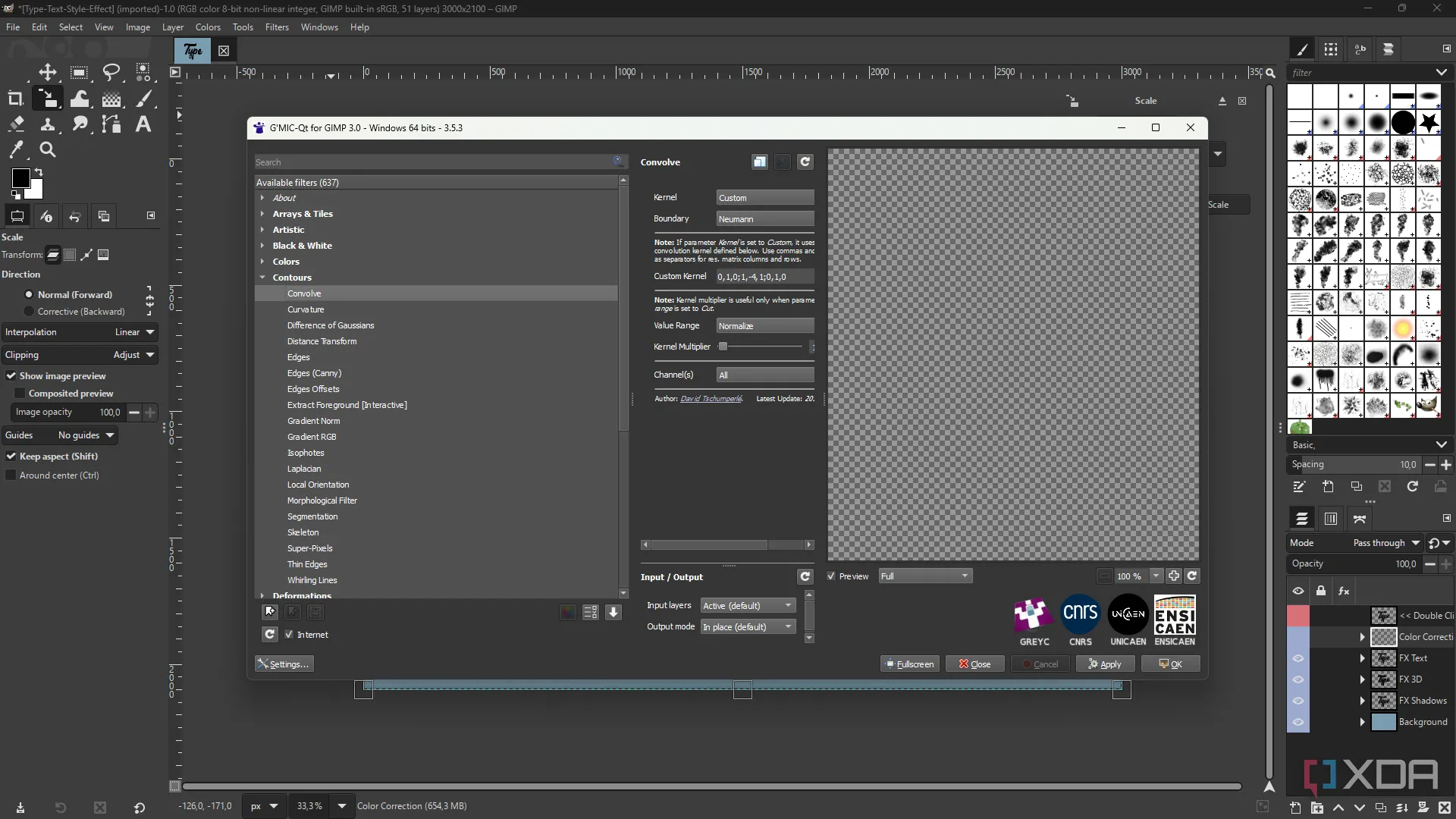Hide the FX Text layer group
This screenshot has height=819, width=1456.
click(1298, 658)
